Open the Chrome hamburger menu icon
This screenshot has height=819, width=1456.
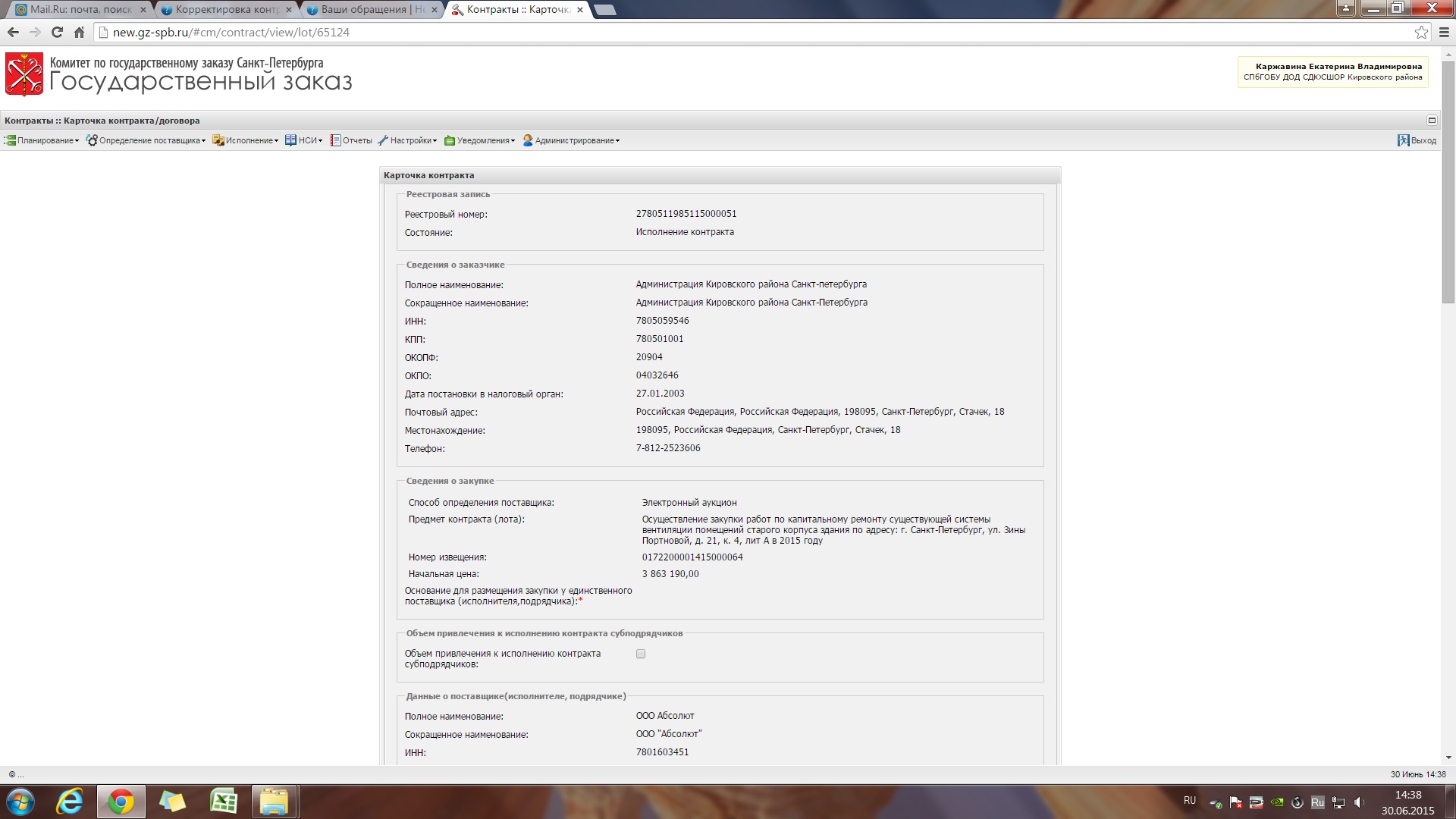pos(1444,33)
